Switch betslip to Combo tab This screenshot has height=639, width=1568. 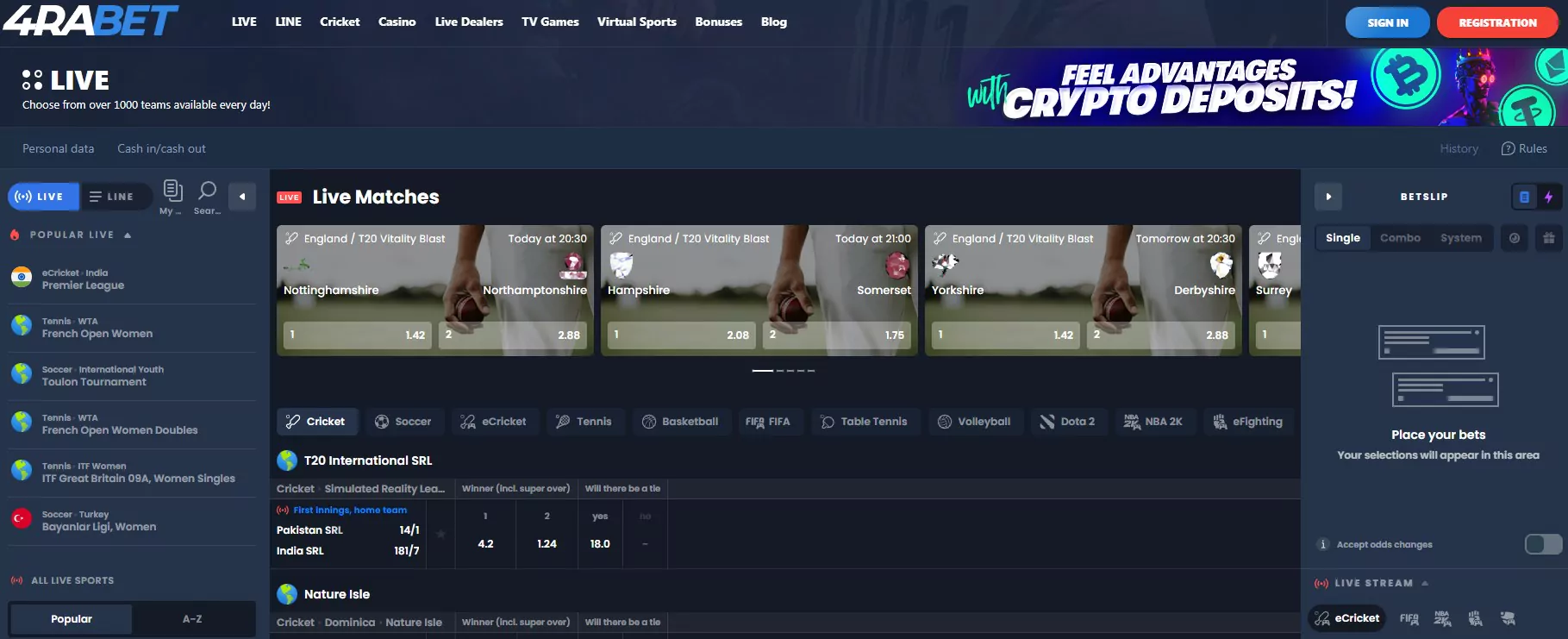click(x=1400, y=238)
